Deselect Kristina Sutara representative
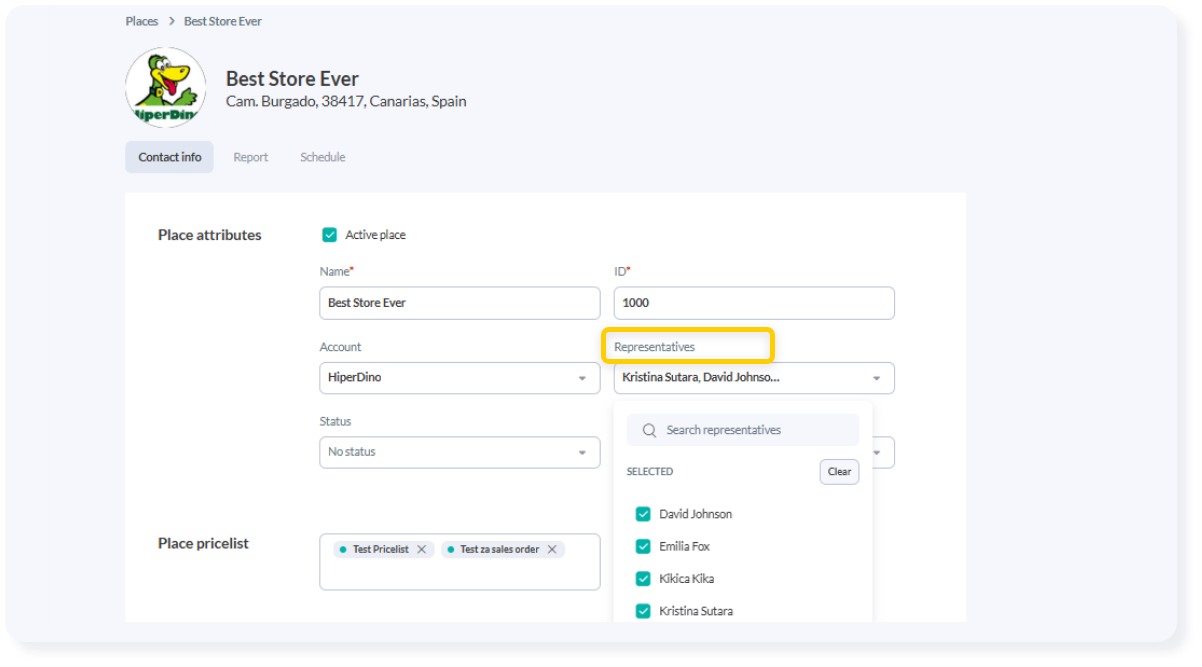The height and width of the screenshot is (667, 1202). click(643, 610)
